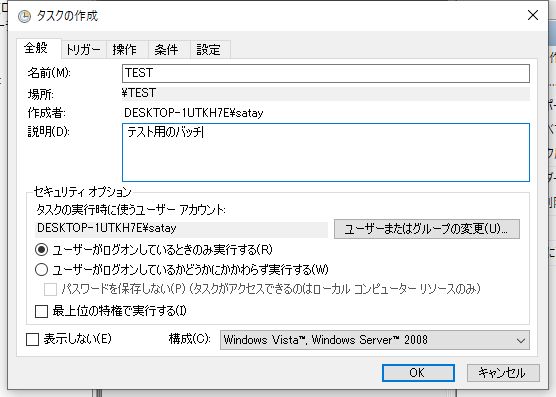Toggle the 表示しない checkbox
556x397 pixels.
point(33,340)
